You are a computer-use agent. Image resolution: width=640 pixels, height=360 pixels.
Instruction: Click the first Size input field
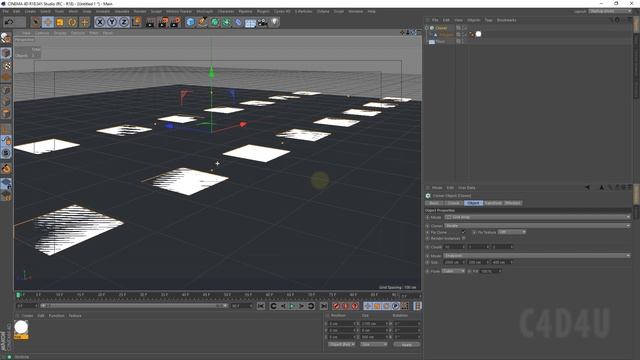pos(453,262)
